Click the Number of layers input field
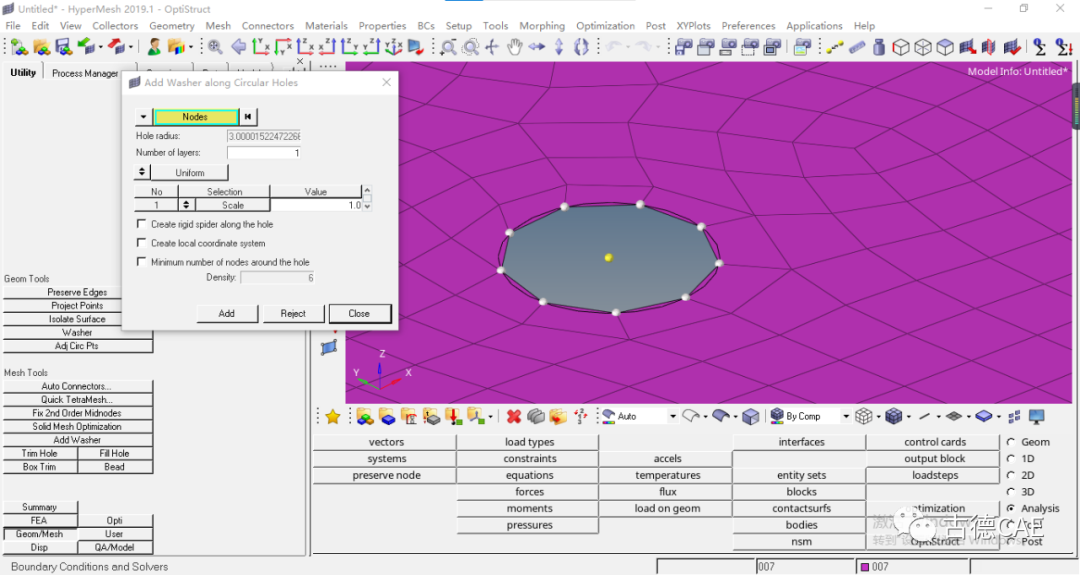The width and height of the screenshot is (1080, 575). pos(264,153)
